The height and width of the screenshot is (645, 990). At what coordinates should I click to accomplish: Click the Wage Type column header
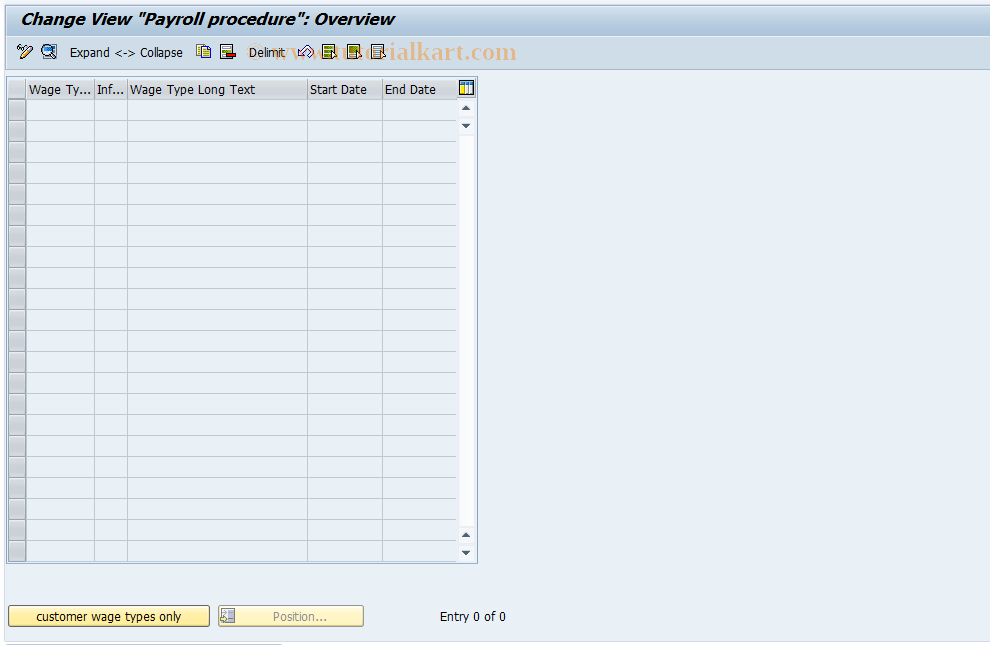pos(60,90)
